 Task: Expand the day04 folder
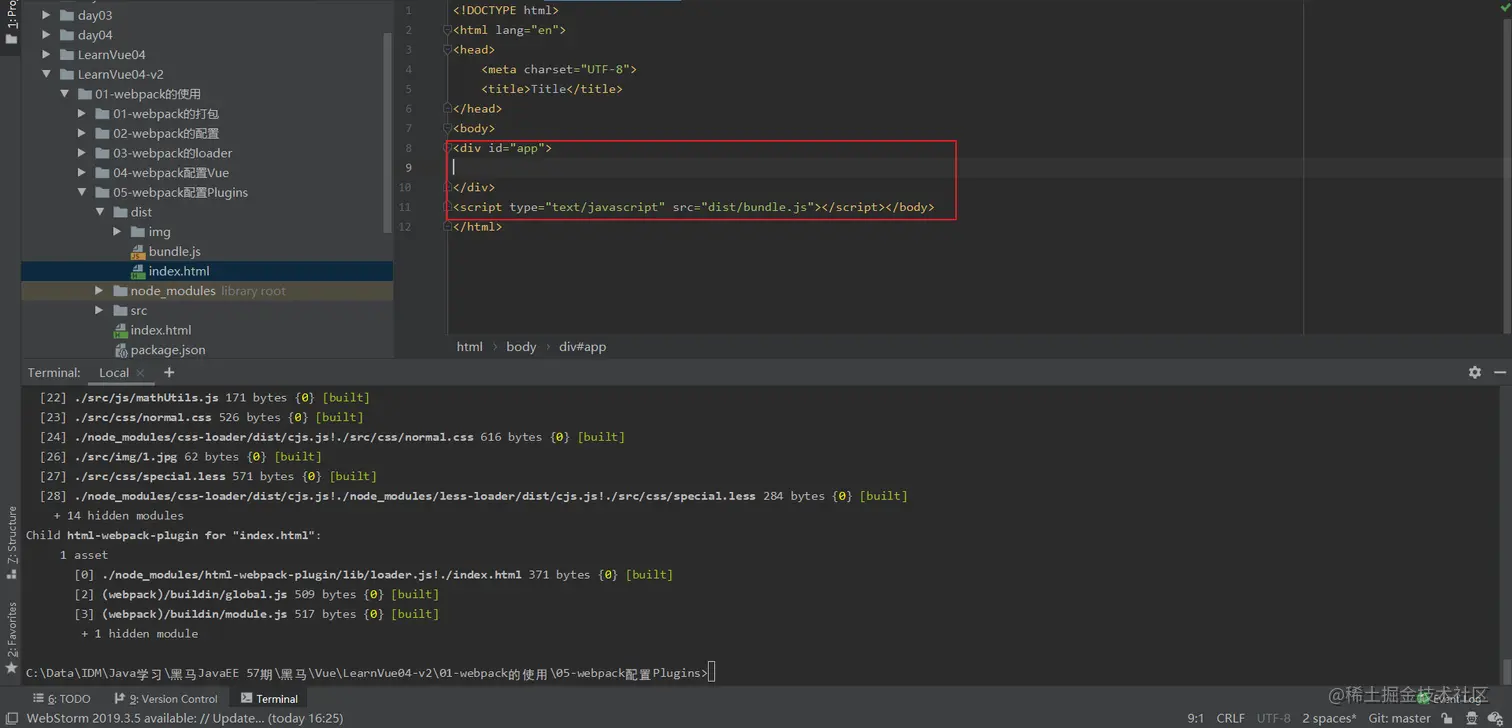point(46,35)
